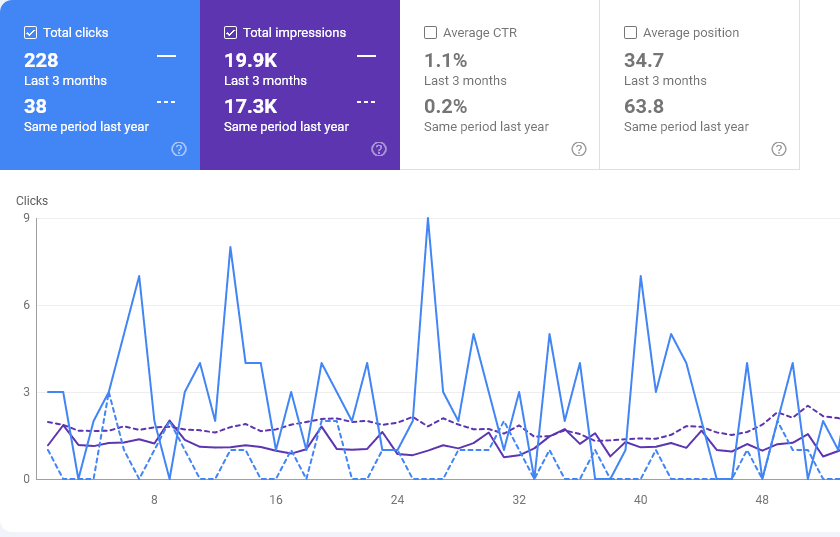The width and height of the screenshot is (840, 537).
Task: Select the 1.1% average CTR value
Action: point(445,60)
